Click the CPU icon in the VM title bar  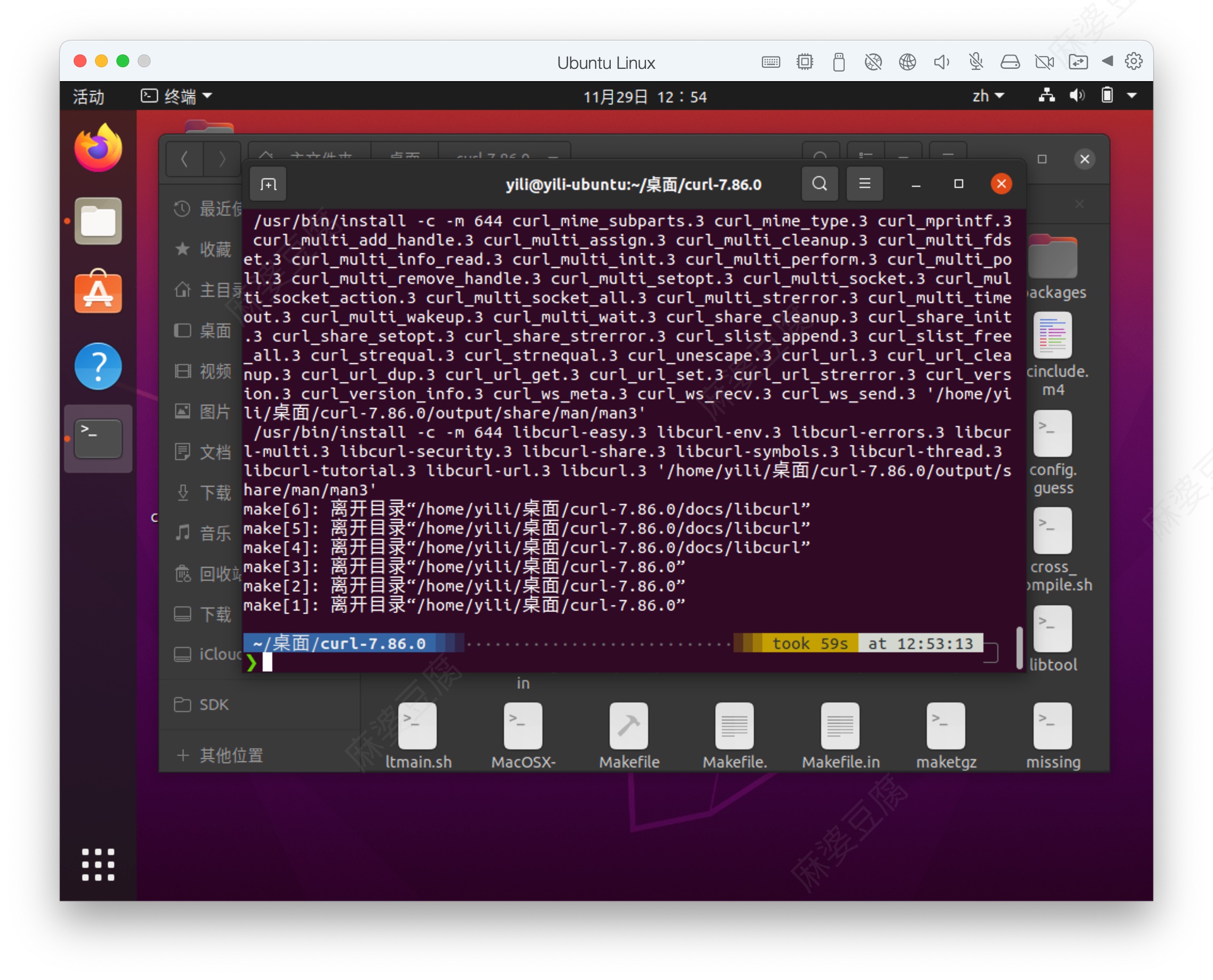click(x=805, y=61)
